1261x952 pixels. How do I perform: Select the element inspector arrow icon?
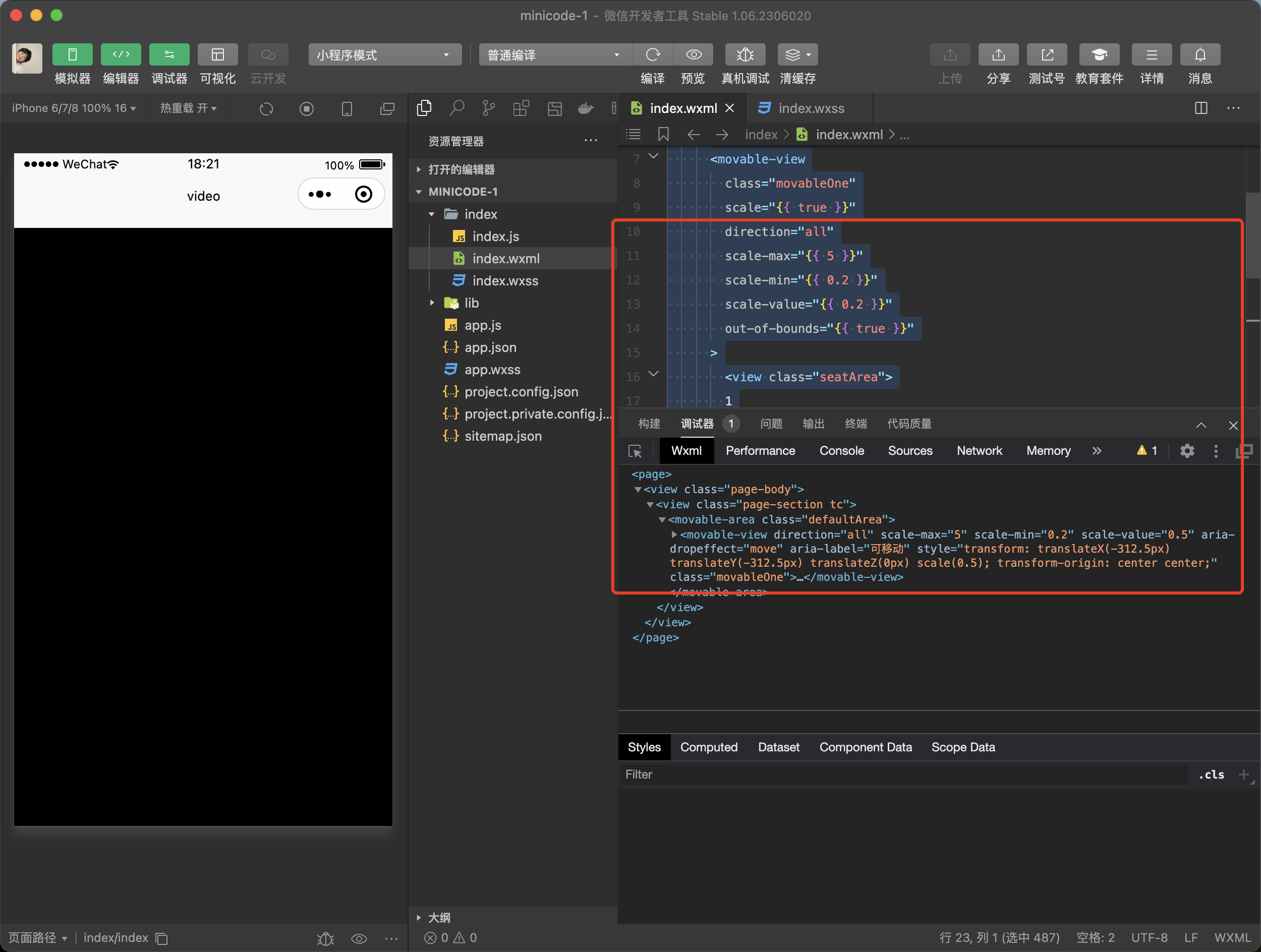tap(635, 451)
